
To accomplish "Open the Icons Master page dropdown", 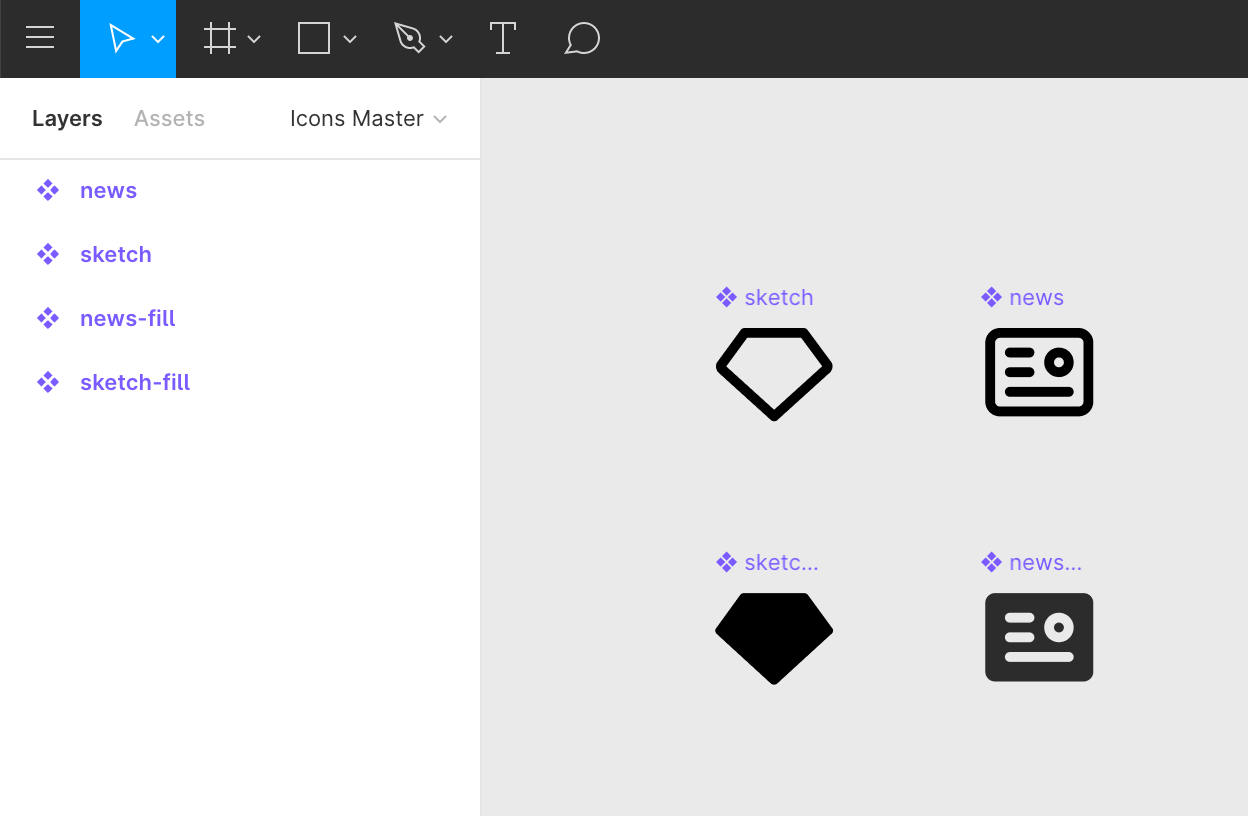I will (368, 119).
